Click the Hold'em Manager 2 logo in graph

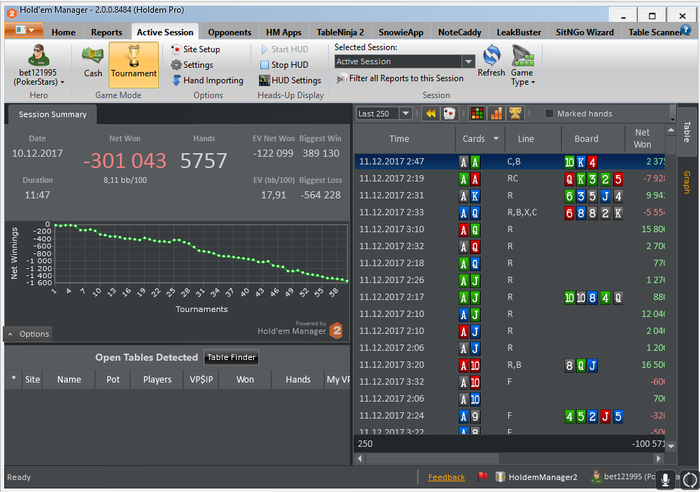tap(336, 331)
